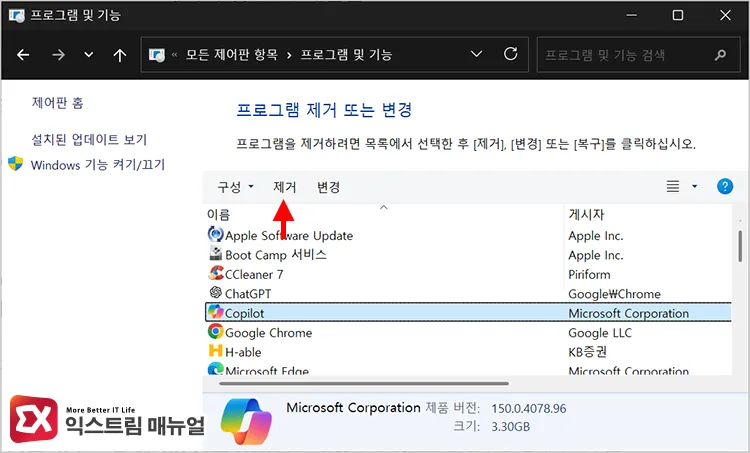
Task: Open the '구성' dropdown menu
Action: tap(235, 187)
